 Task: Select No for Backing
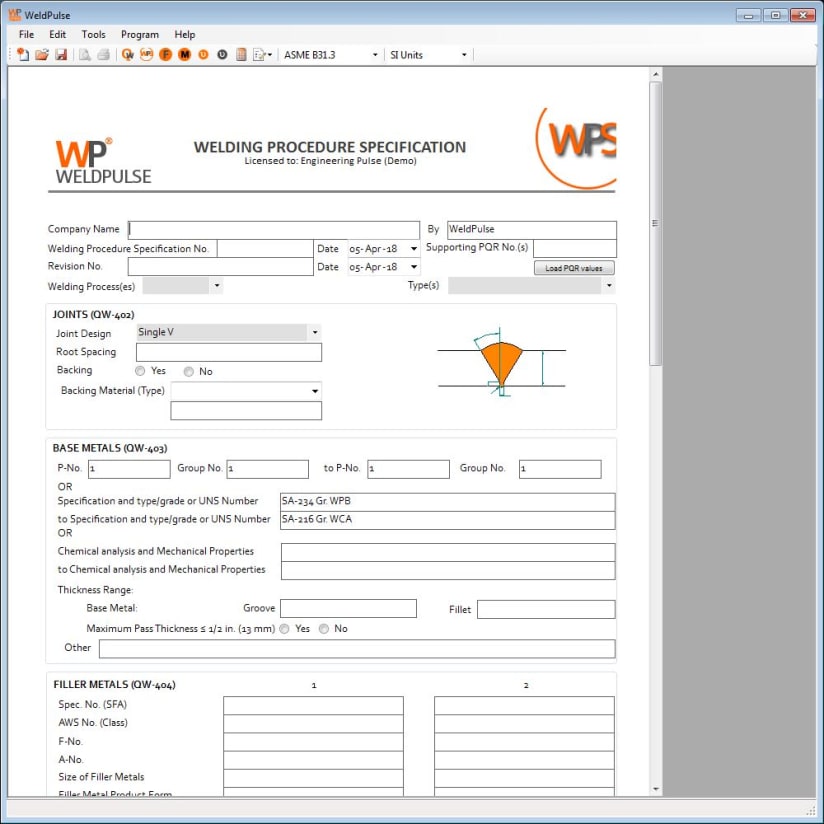189,372
